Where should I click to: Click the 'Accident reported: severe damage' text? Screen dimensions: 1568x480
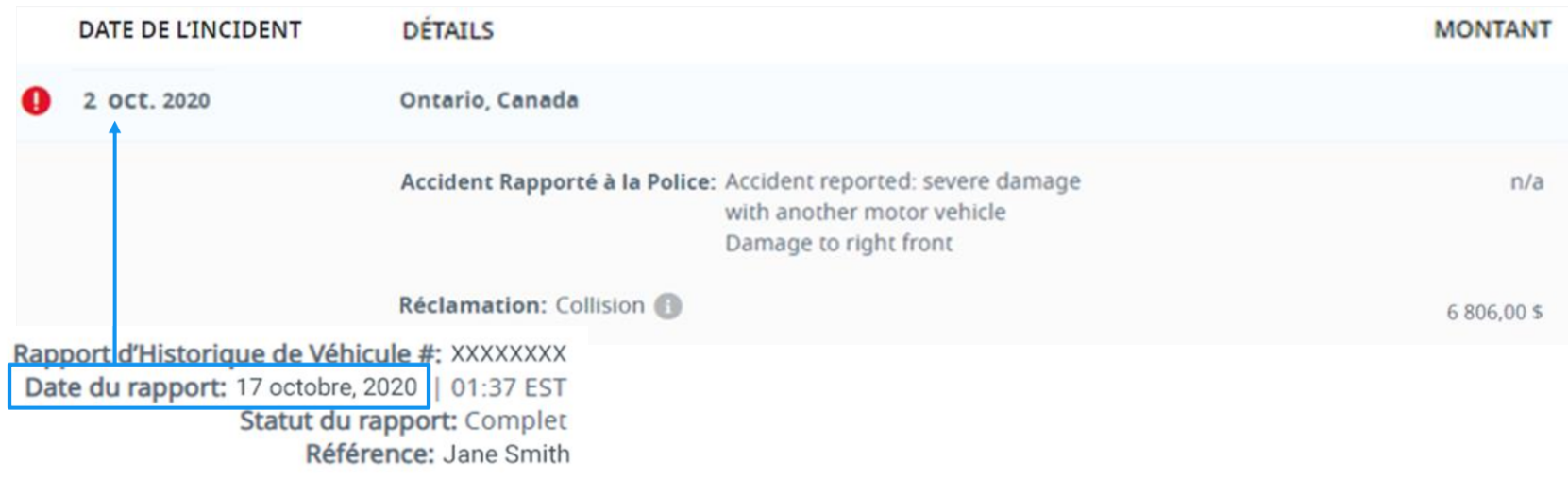(902, 181)
